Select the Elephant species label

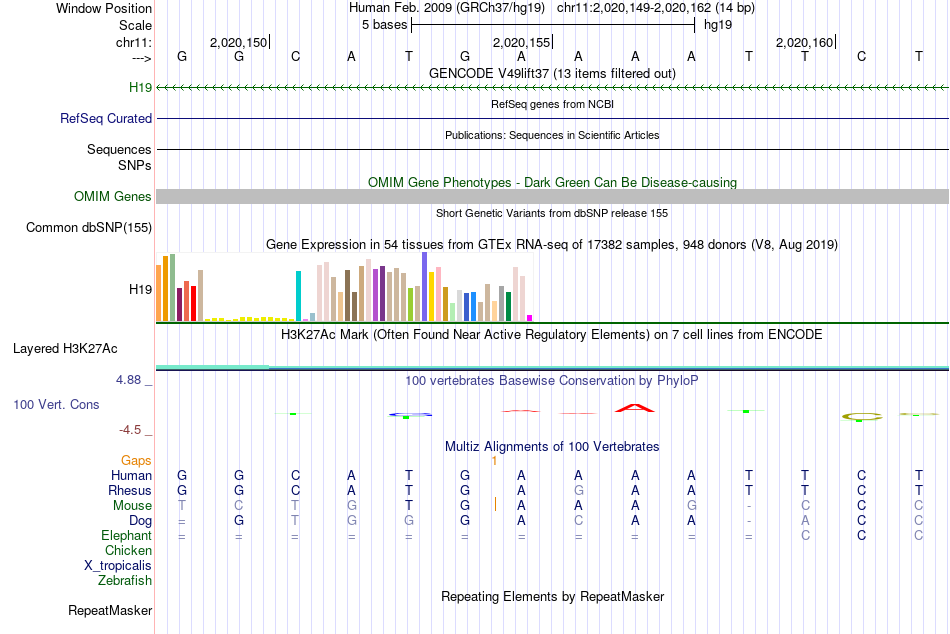pos(127,536)
